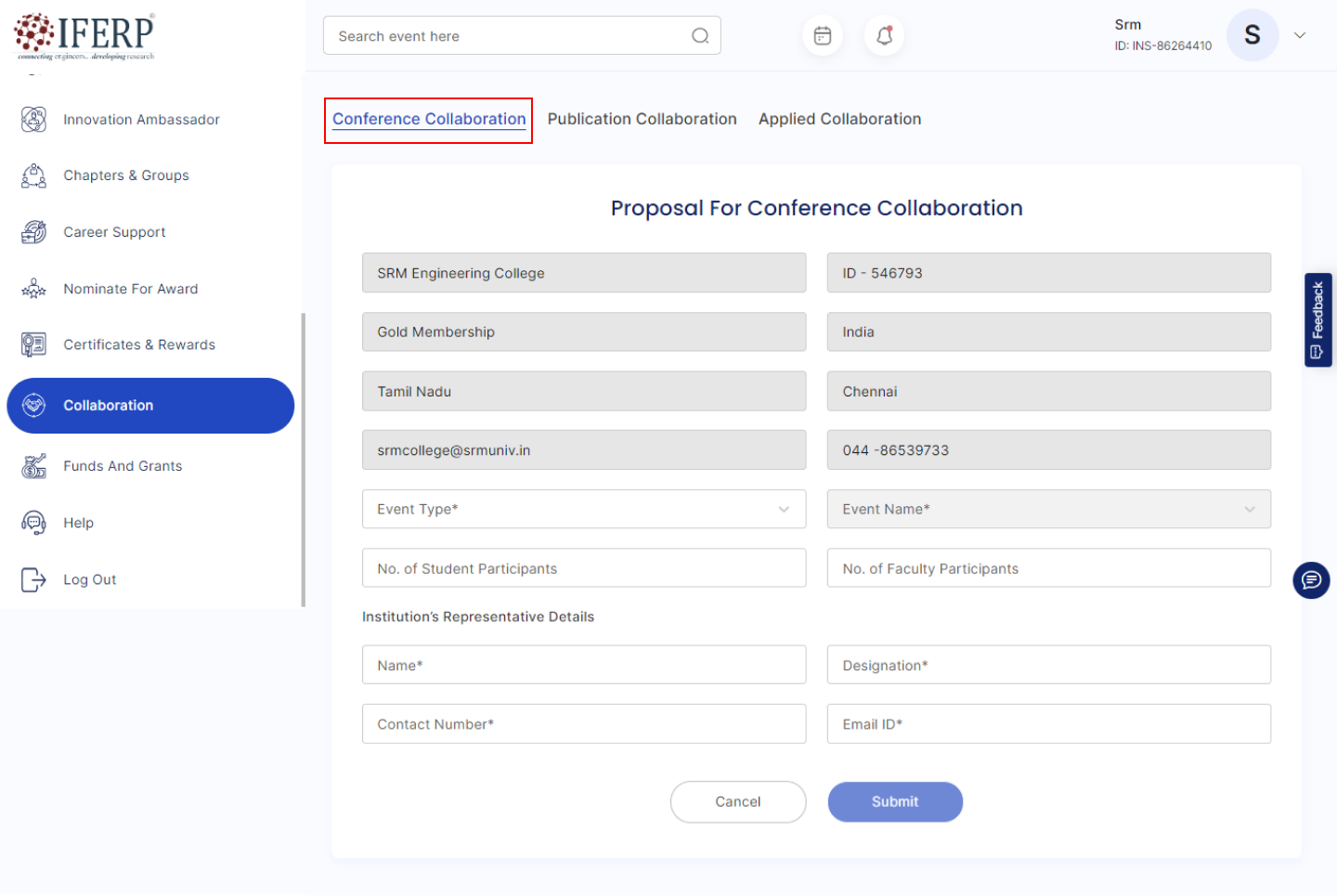Click the Funds And Grants icon

[x=33, y=466]
